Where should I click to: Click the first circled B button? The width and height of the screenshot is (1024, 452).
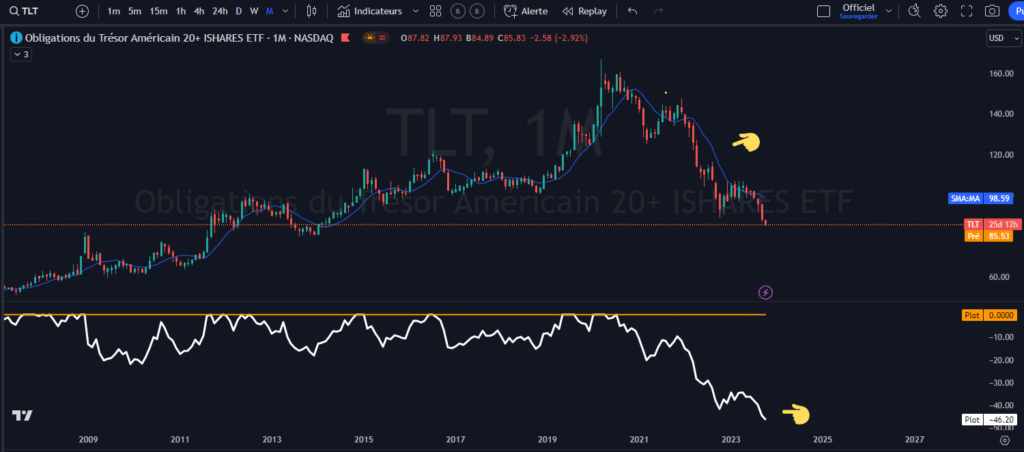(x=459, y=11)
